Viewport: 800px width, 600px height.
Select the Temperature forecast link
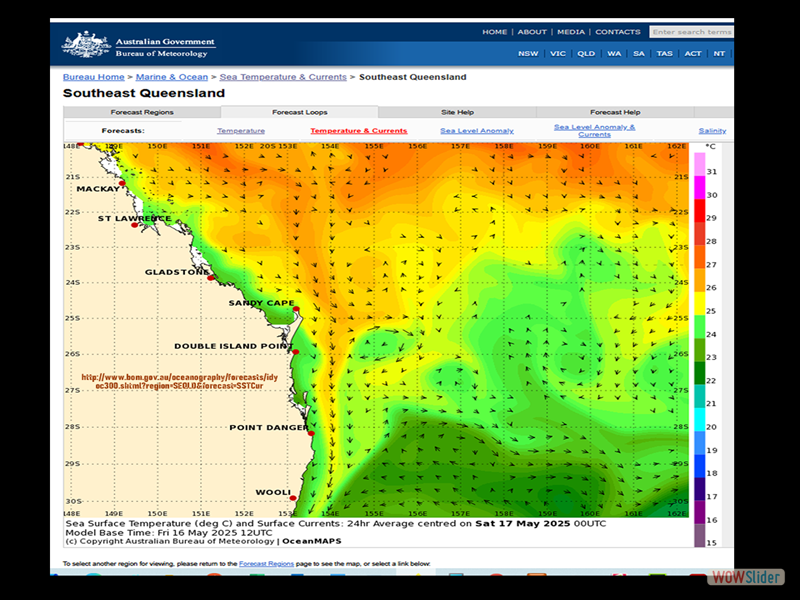tap(241, 131)
